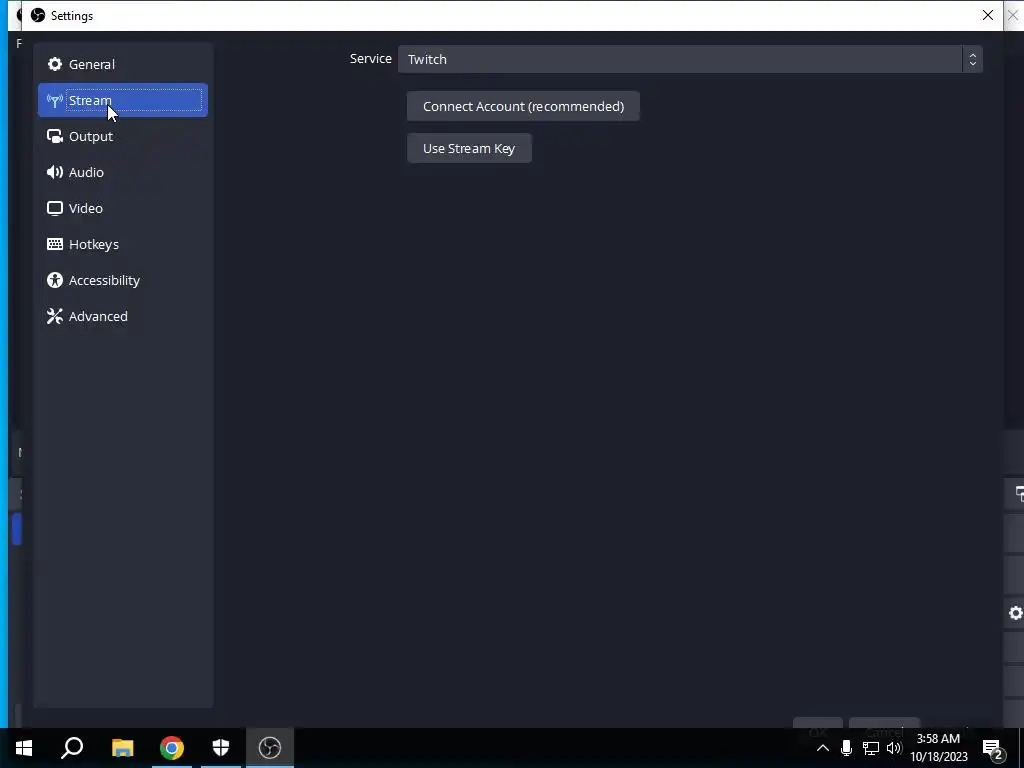Open File Explorer from the taskbar
Viewport: 1024px width, 768px height.
click(x=122, y=748)
